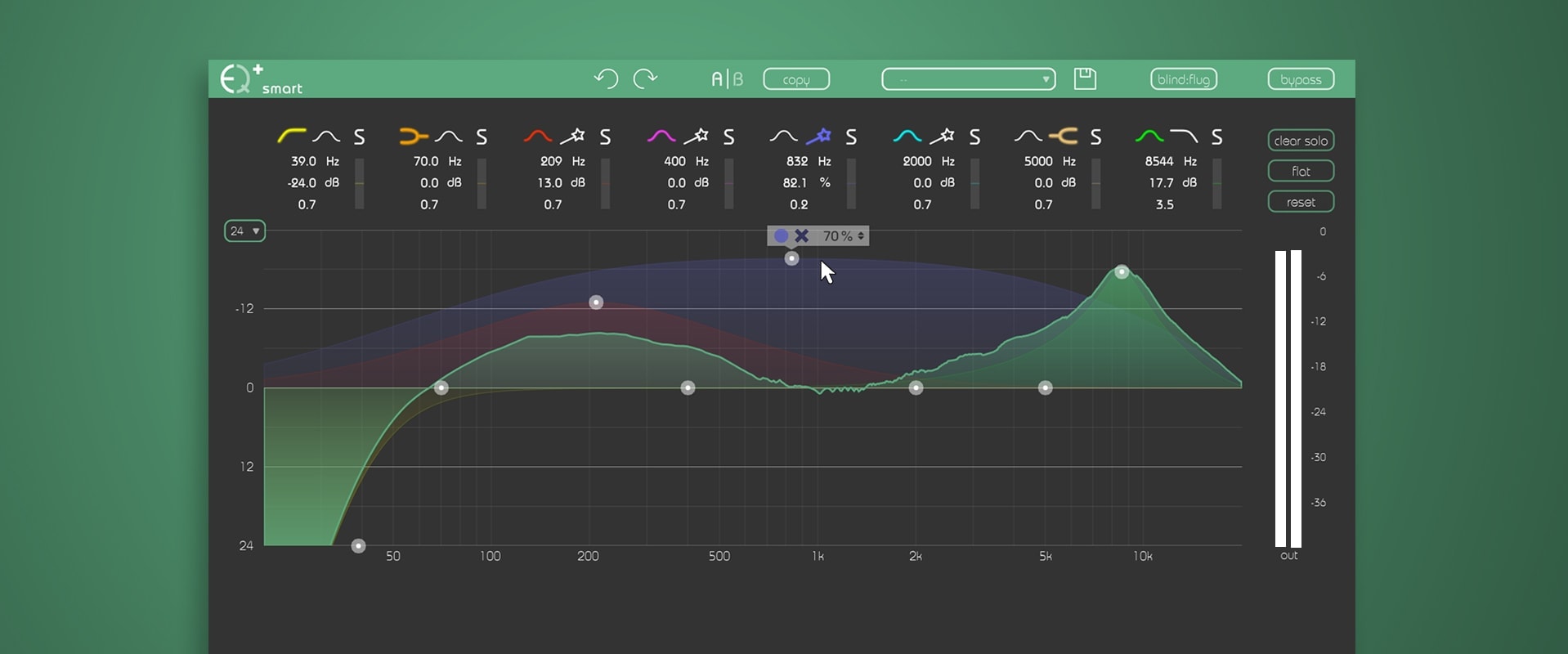
Task: Click the -24.0 dB gain value
Action: point(302,183)
